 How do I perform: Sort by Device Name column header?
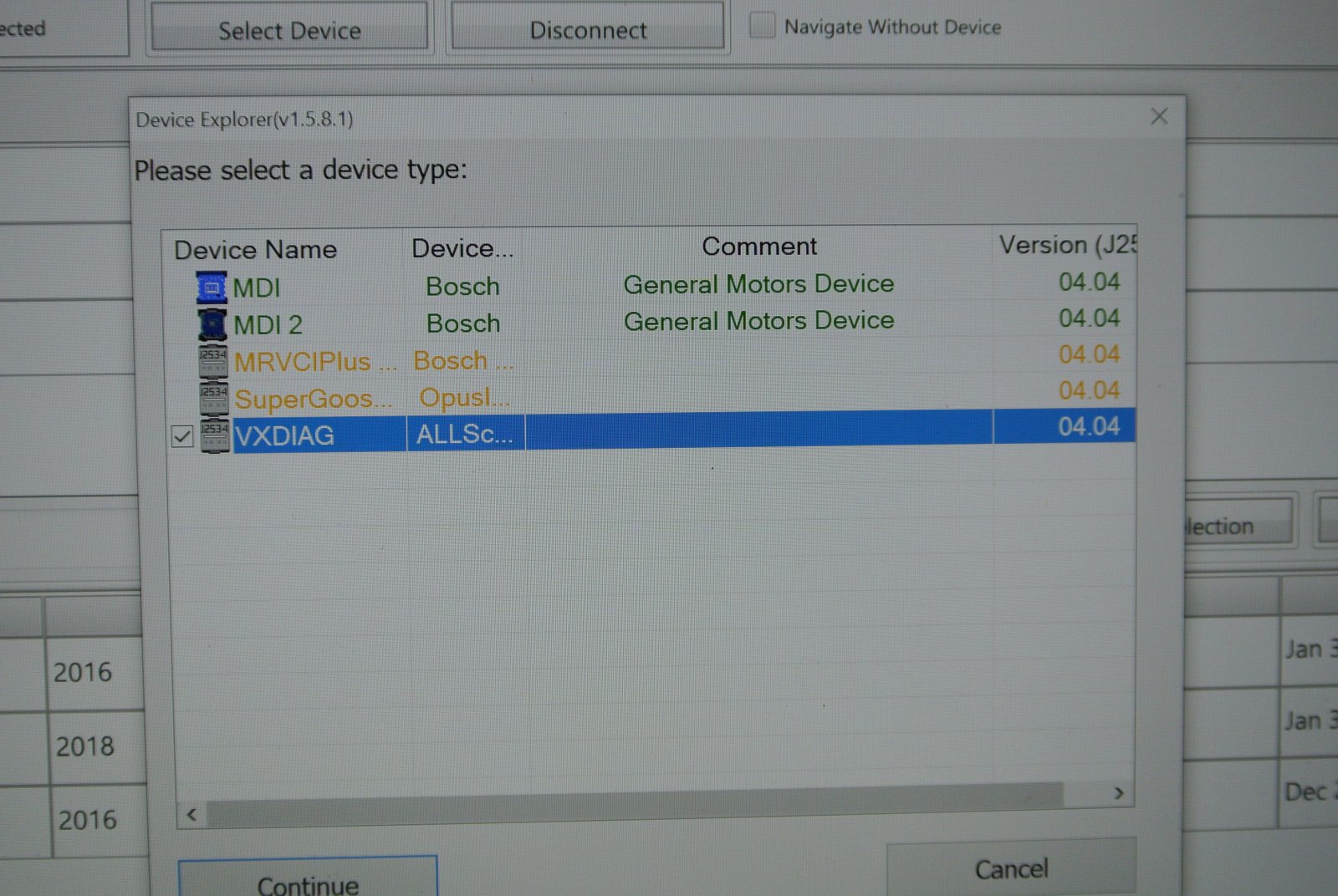click(255, 250)
